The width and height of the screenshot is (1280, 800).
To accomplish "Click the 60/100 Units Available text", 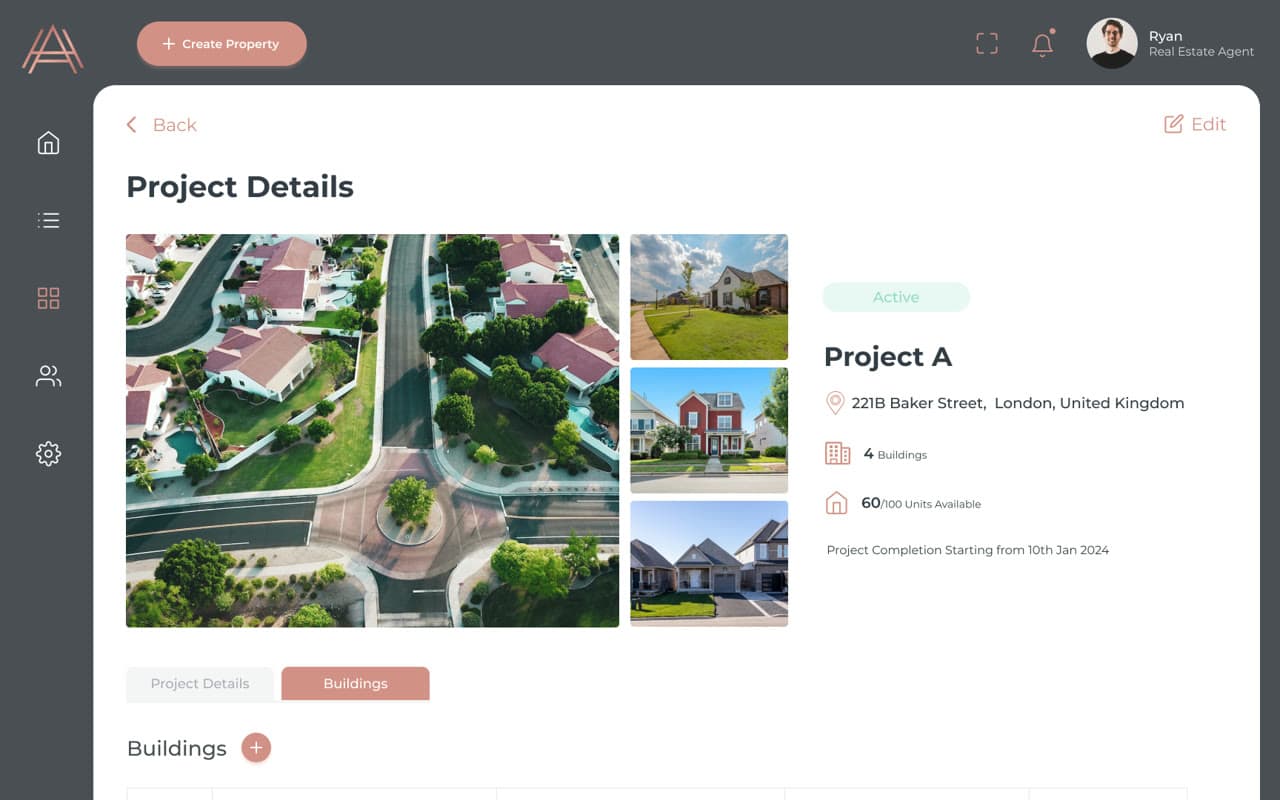I will tap(921, 503).
